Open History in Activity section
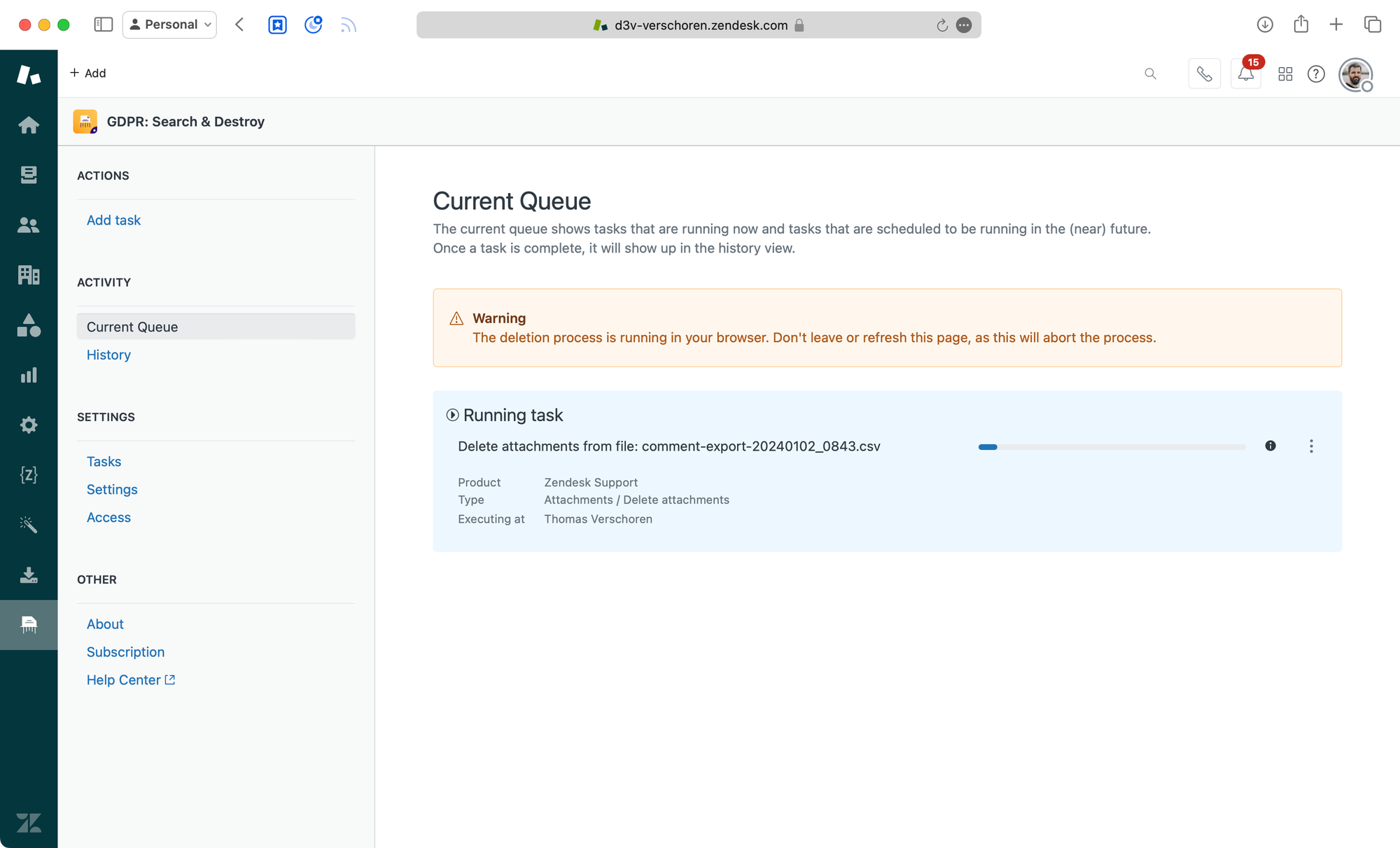The image size is (1400, 848). tap(108, 355)
